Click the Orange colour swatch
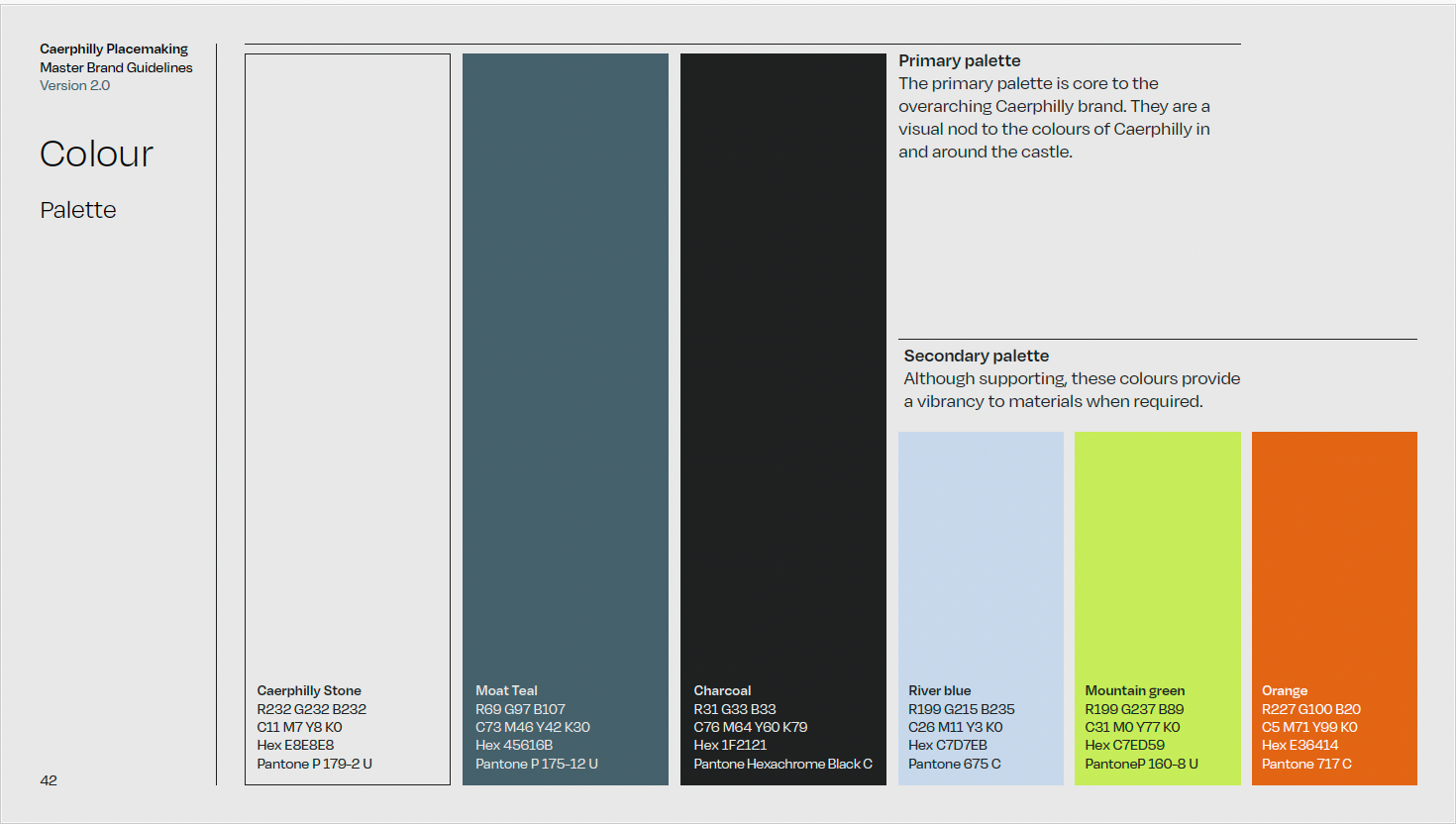This screenshot has height=824, width=1456. pyautogui.click(x=1334, y=608)
